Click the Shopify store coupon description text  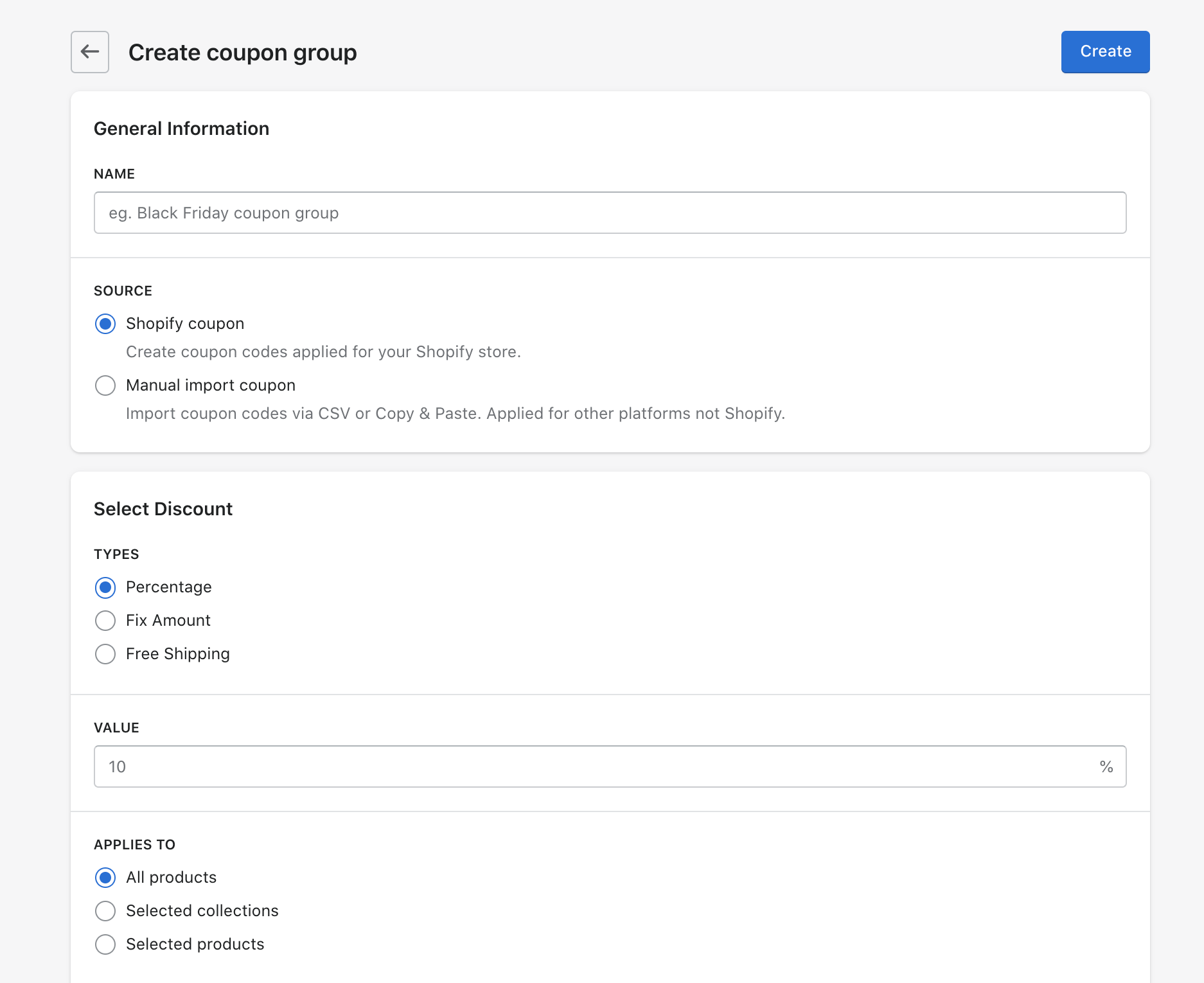pos(323,352)
